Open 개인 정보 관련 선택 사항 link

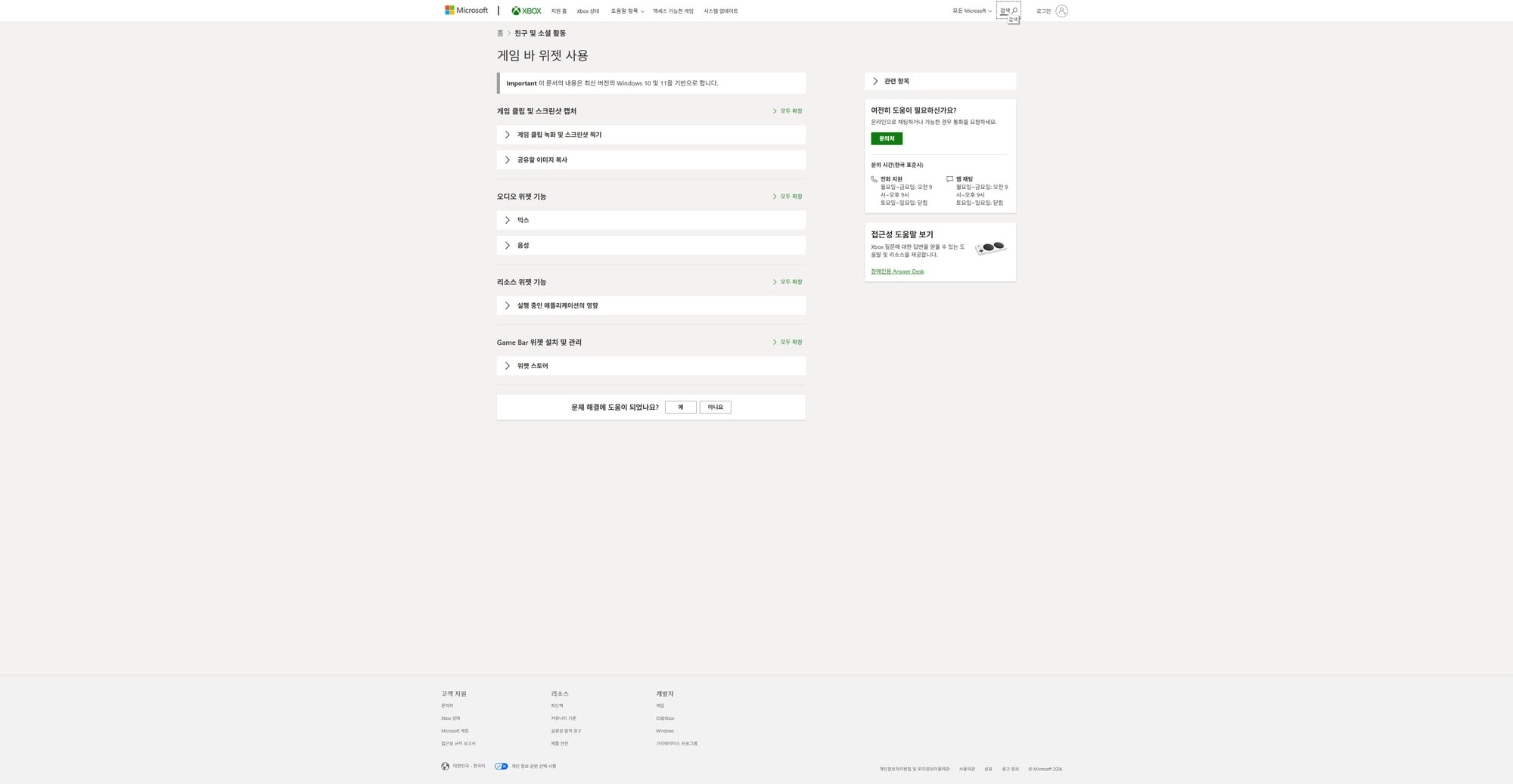[x=533, y=767]
